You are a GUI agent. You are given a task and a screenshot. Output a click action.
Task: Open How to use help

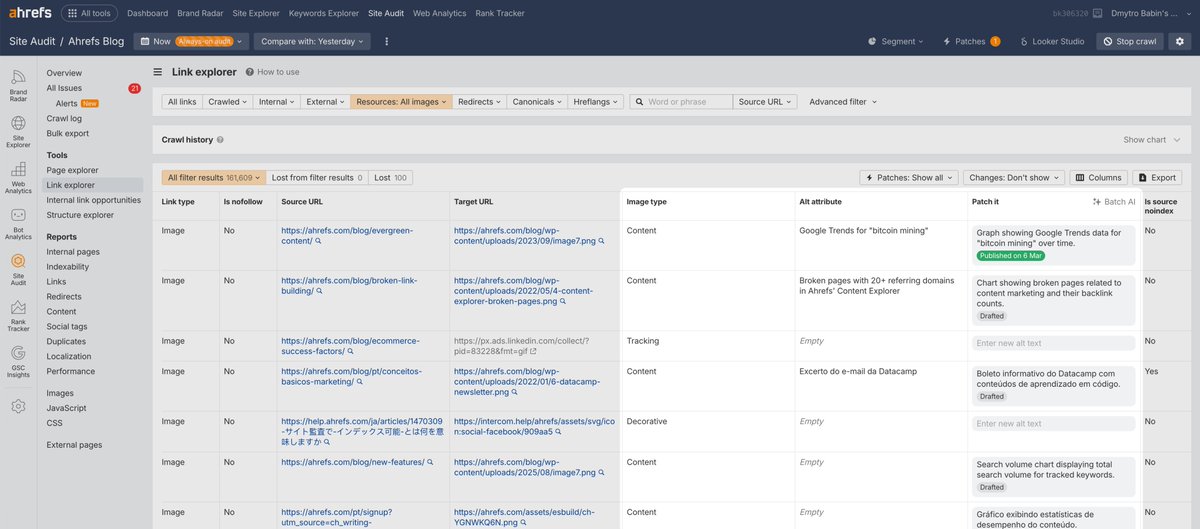tap(271, 72)
